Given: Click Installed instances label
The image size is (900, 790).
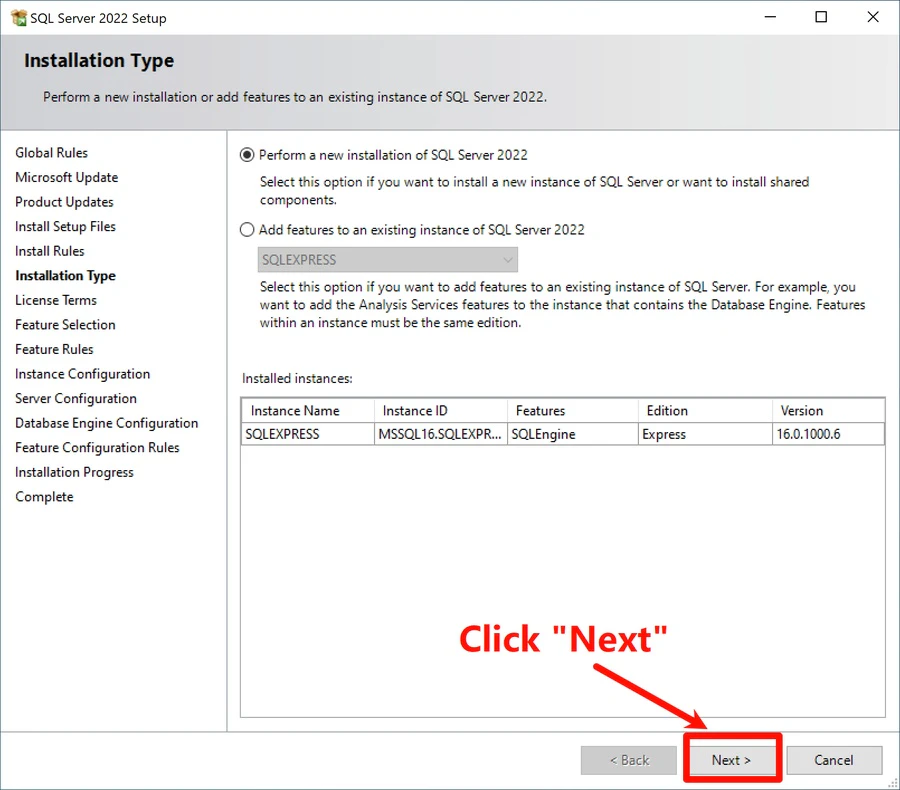Looking at the screenshot, I should 297,378.
